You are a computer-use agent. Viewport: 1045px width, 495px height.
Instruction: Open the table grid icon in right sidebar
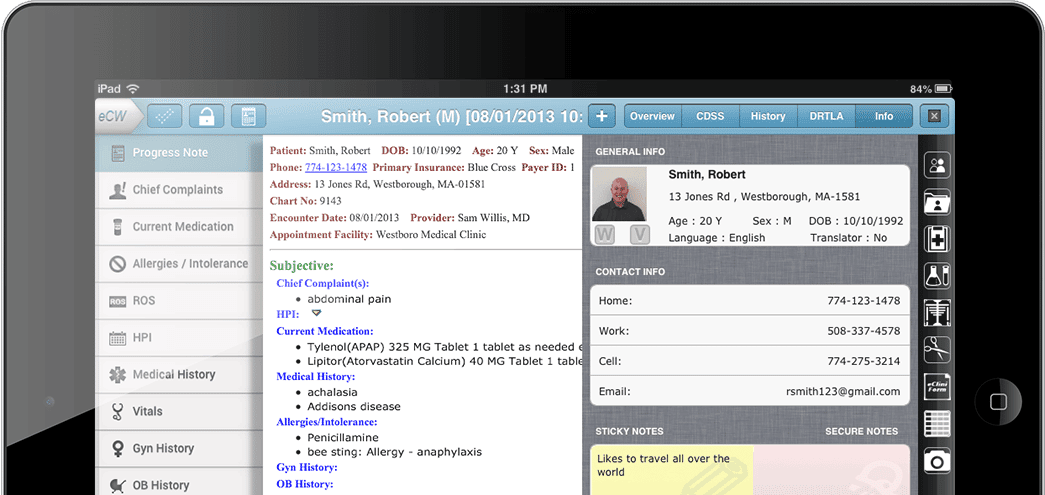click(x=937, y=423)
